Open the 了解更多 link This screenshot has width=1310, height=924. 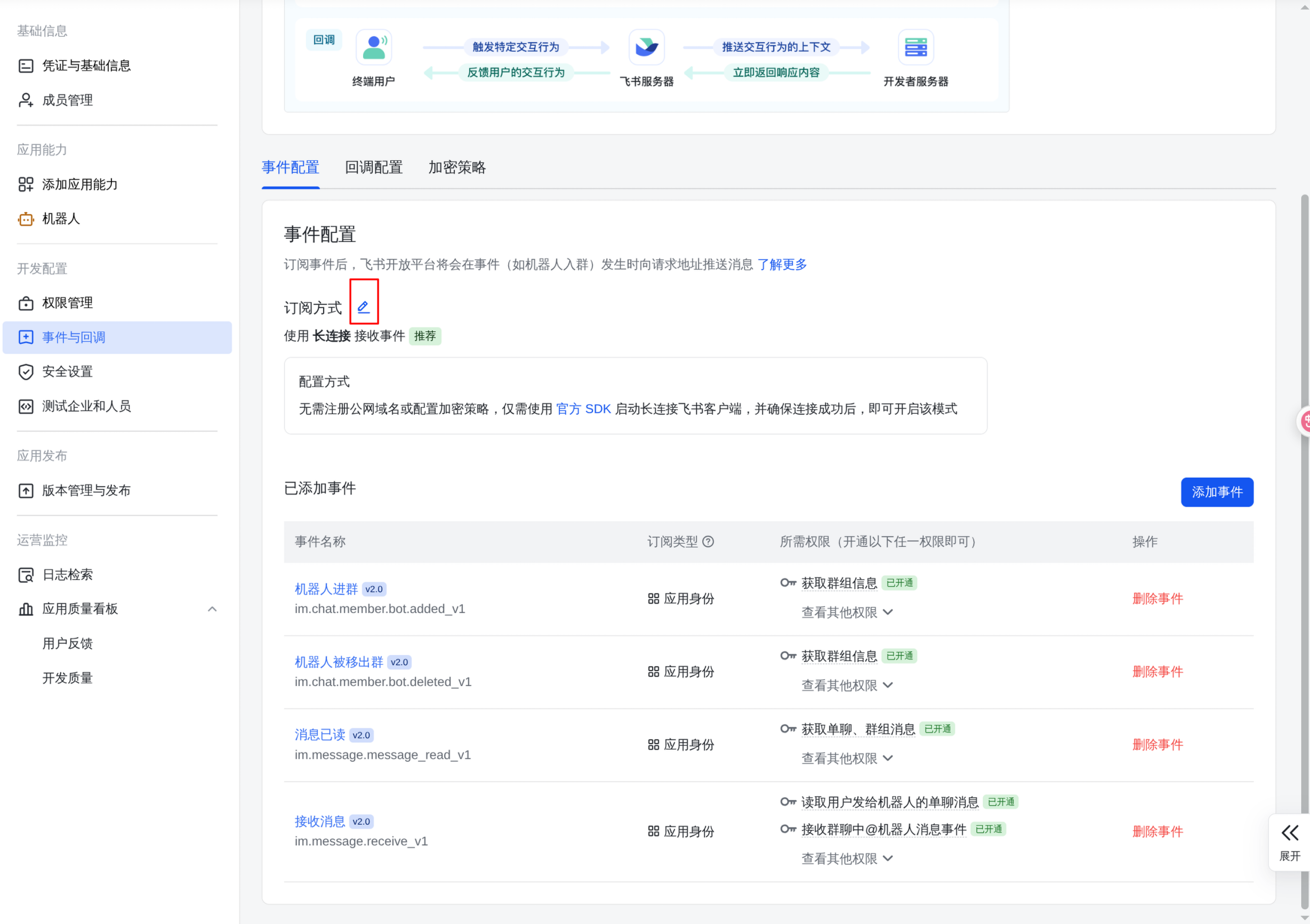[x=782, y=264]
